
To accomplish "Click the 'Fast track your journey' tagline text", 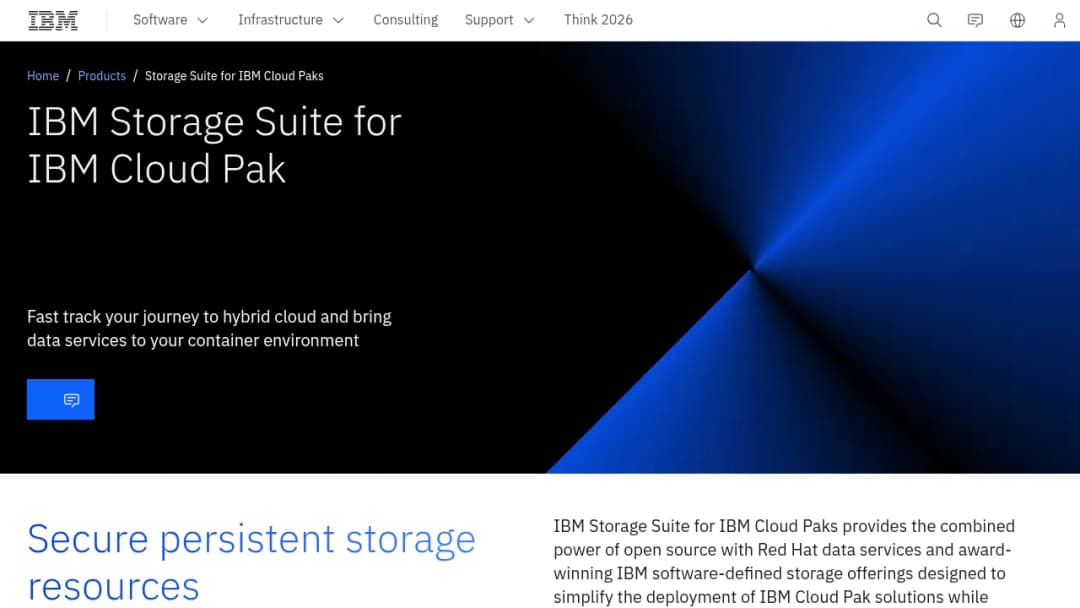I will [209, 328].
